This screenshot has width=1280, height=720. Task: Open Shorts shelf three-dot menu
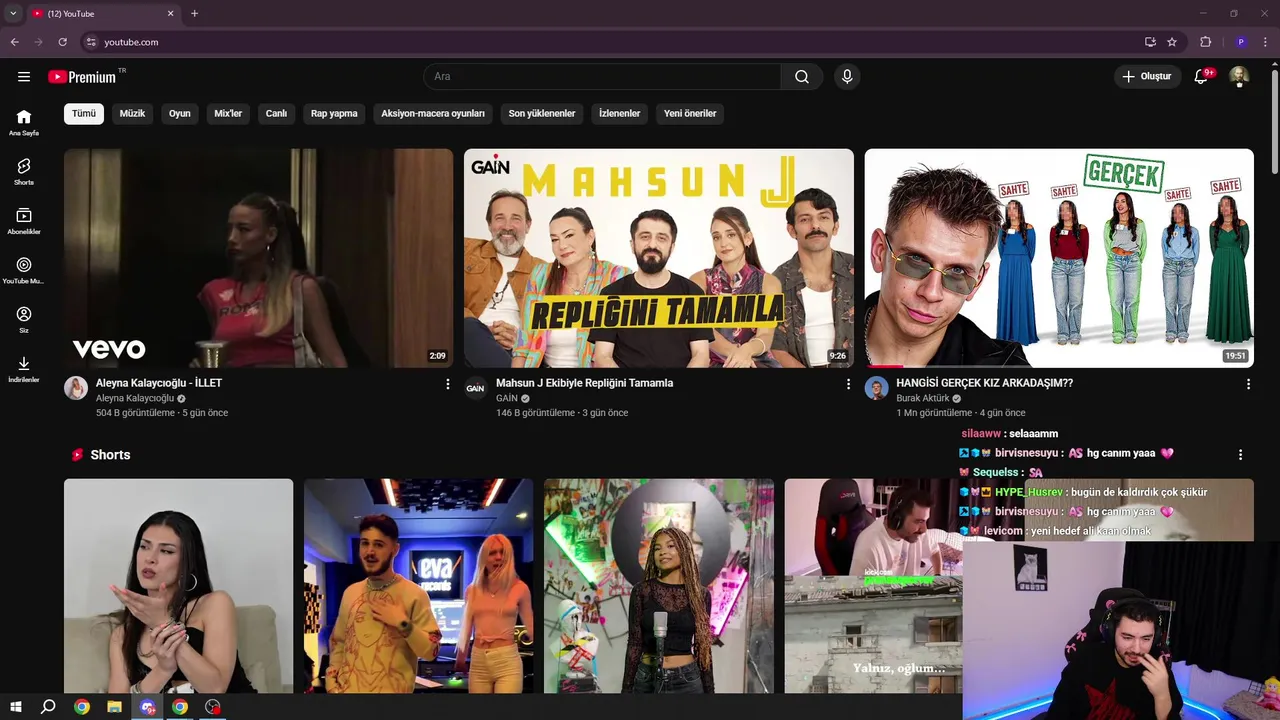[x=1240, y=455]
